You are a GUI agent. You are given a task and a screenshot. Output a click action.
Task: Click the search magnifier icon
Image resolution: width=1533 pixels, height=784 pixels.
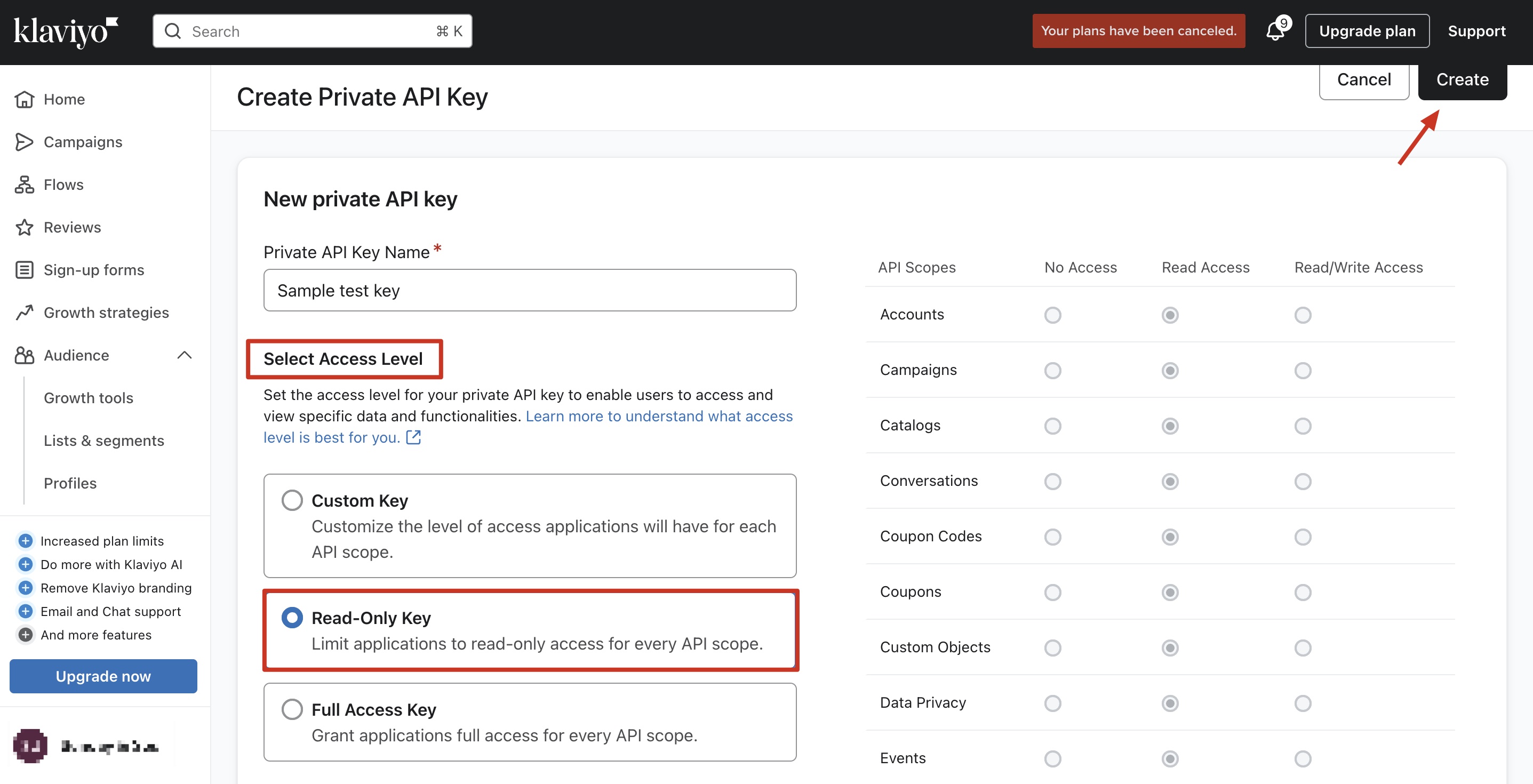click(173, 31)
